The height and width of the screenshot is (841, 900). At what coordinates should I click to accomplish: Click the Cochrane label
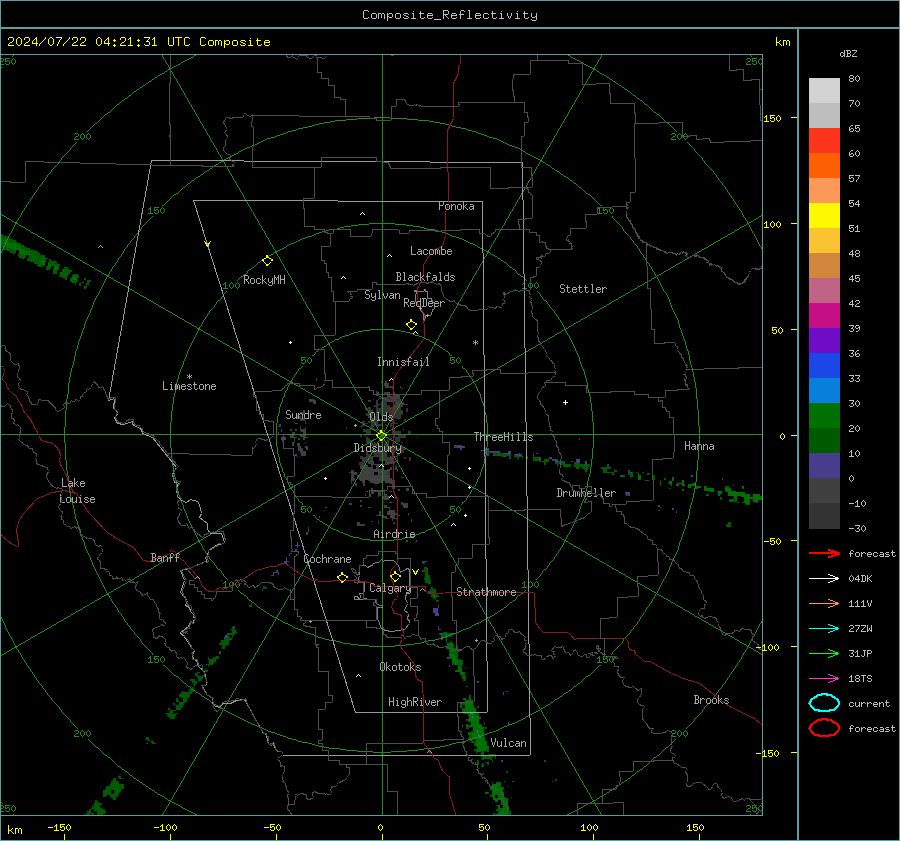(x=327, y=559)
